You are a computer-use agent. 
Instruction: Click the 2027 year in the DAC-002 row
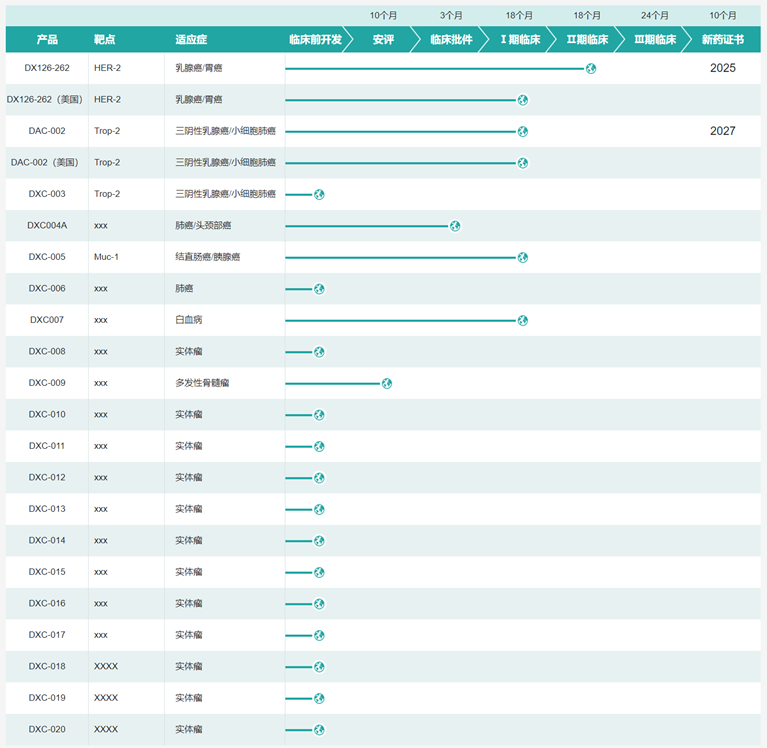click(x=722, y=131)
